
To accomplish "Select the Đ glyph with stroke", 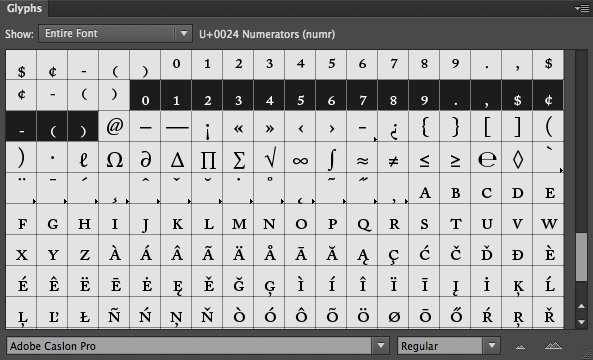I will (517, 250).
